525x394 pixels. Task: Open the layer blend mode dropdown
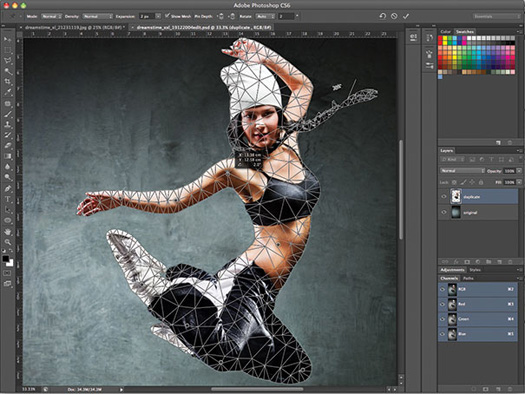point(462,171)
